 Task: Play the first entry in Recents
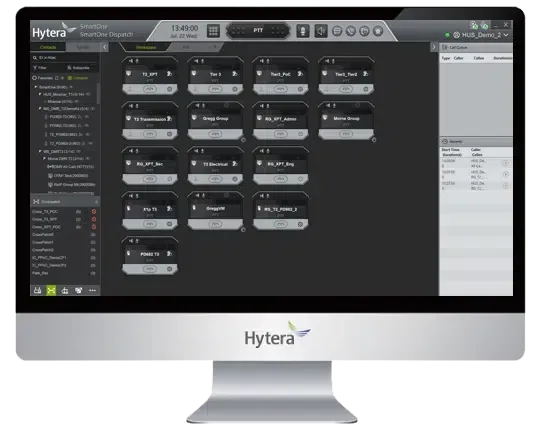[506, 163]
